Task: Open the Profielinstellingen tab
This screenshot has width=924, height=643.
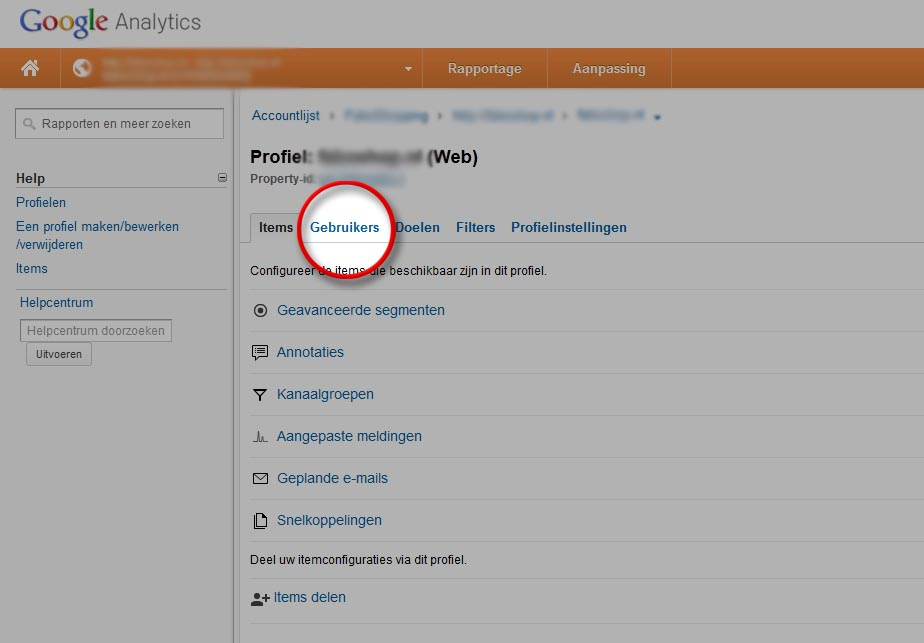Action: [x=568, y=227]
